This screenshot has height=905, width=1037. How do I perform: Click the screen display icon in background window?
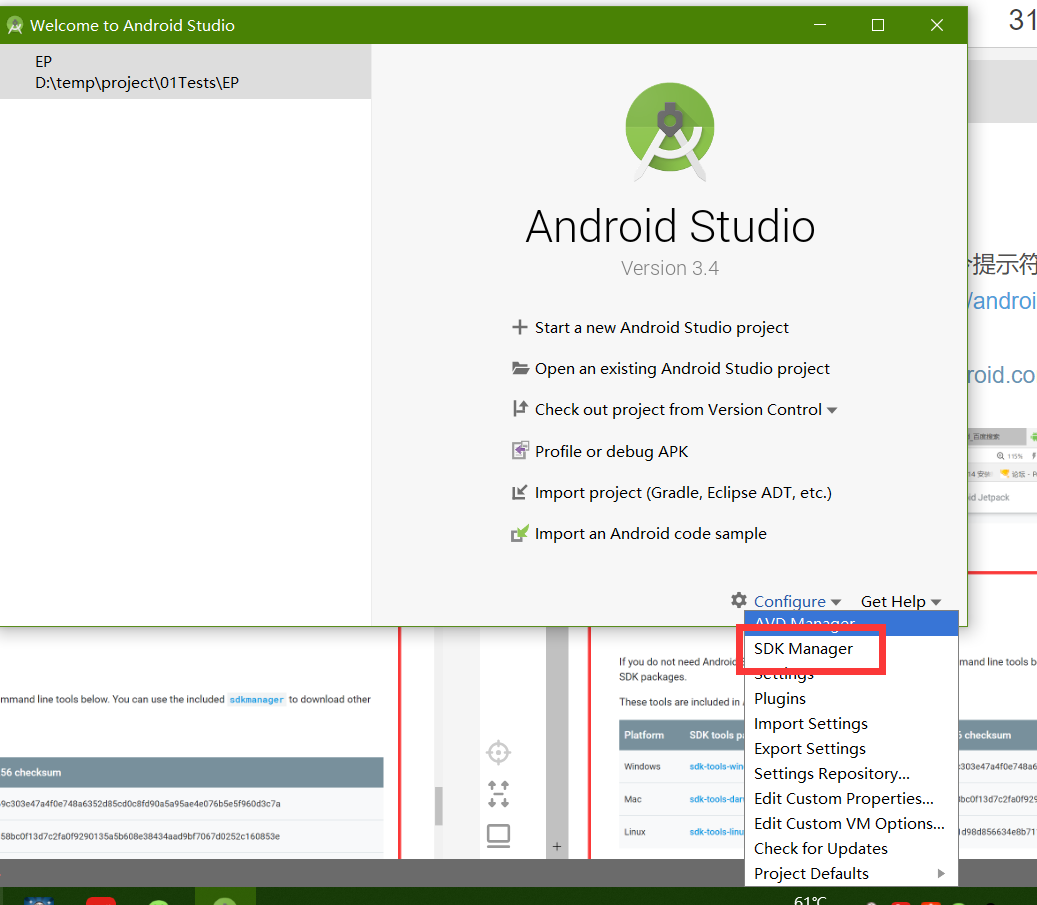pos(498,836)
